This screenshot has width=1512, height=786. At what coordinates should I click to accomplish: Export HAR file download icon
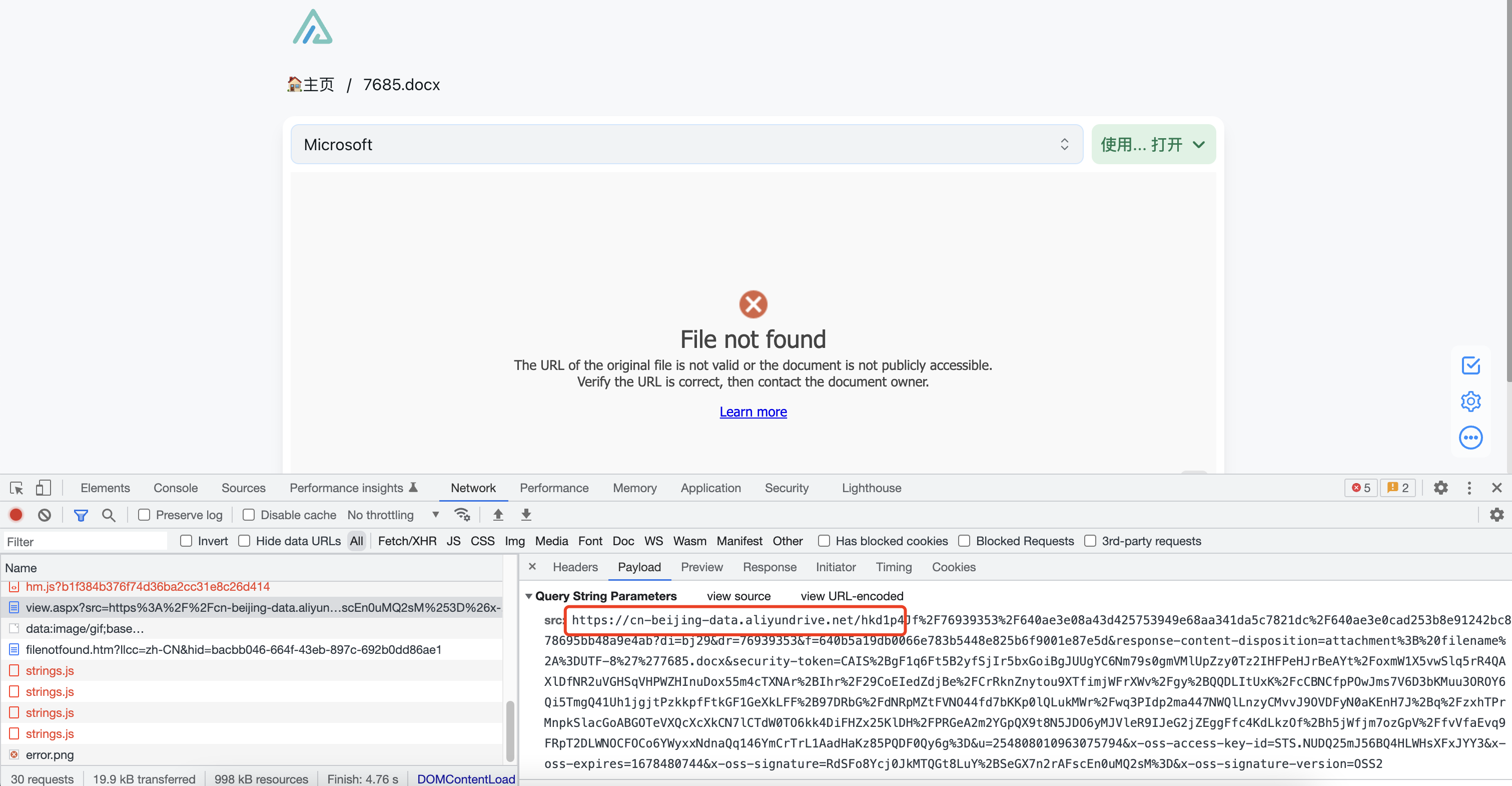pyautogui.click(x=526, y=515)
